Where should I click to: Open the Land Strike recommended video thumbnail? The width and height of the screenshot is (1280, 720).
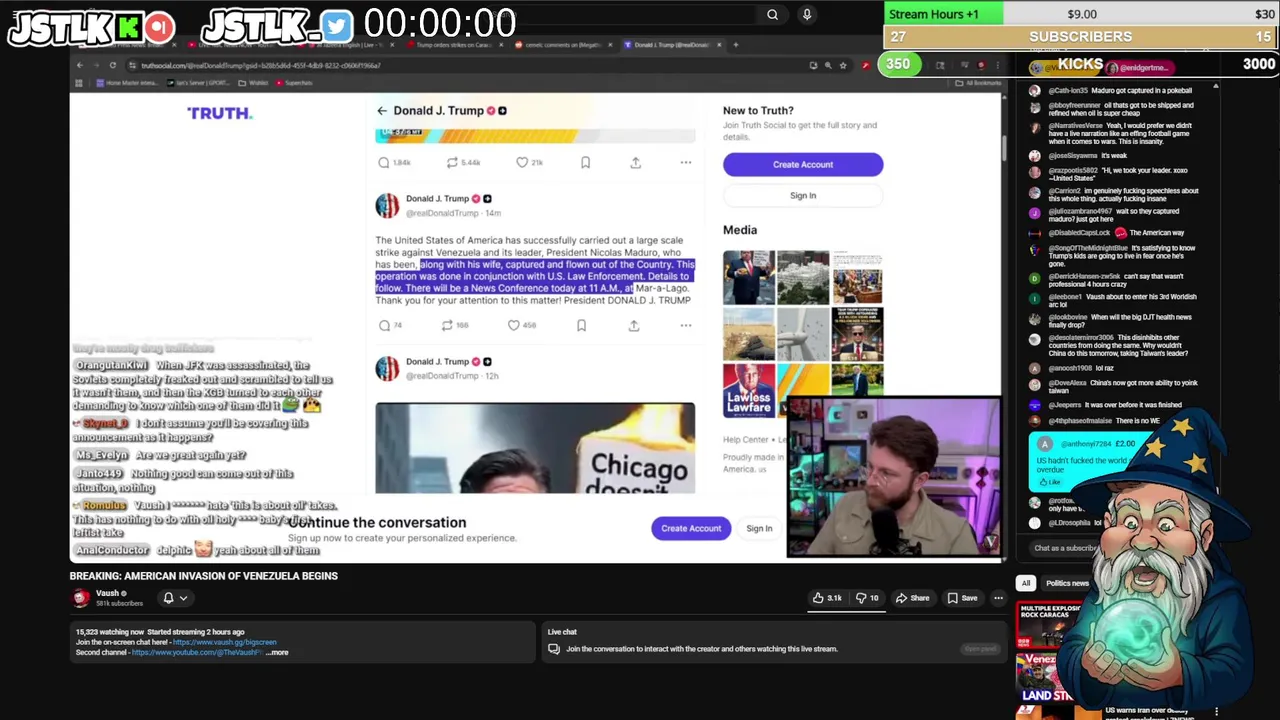coord(1045,676)
